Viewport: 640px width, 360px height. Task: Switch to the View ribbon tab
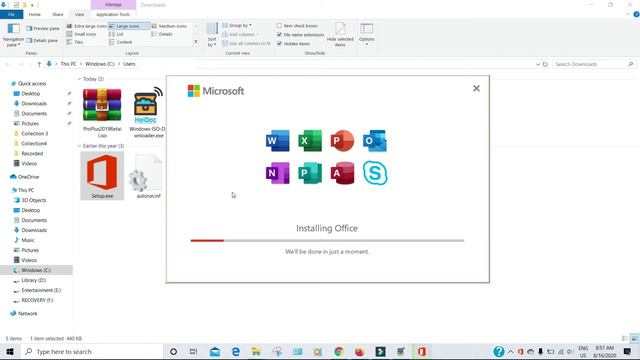pyautogui.click(x=79, y=14)
